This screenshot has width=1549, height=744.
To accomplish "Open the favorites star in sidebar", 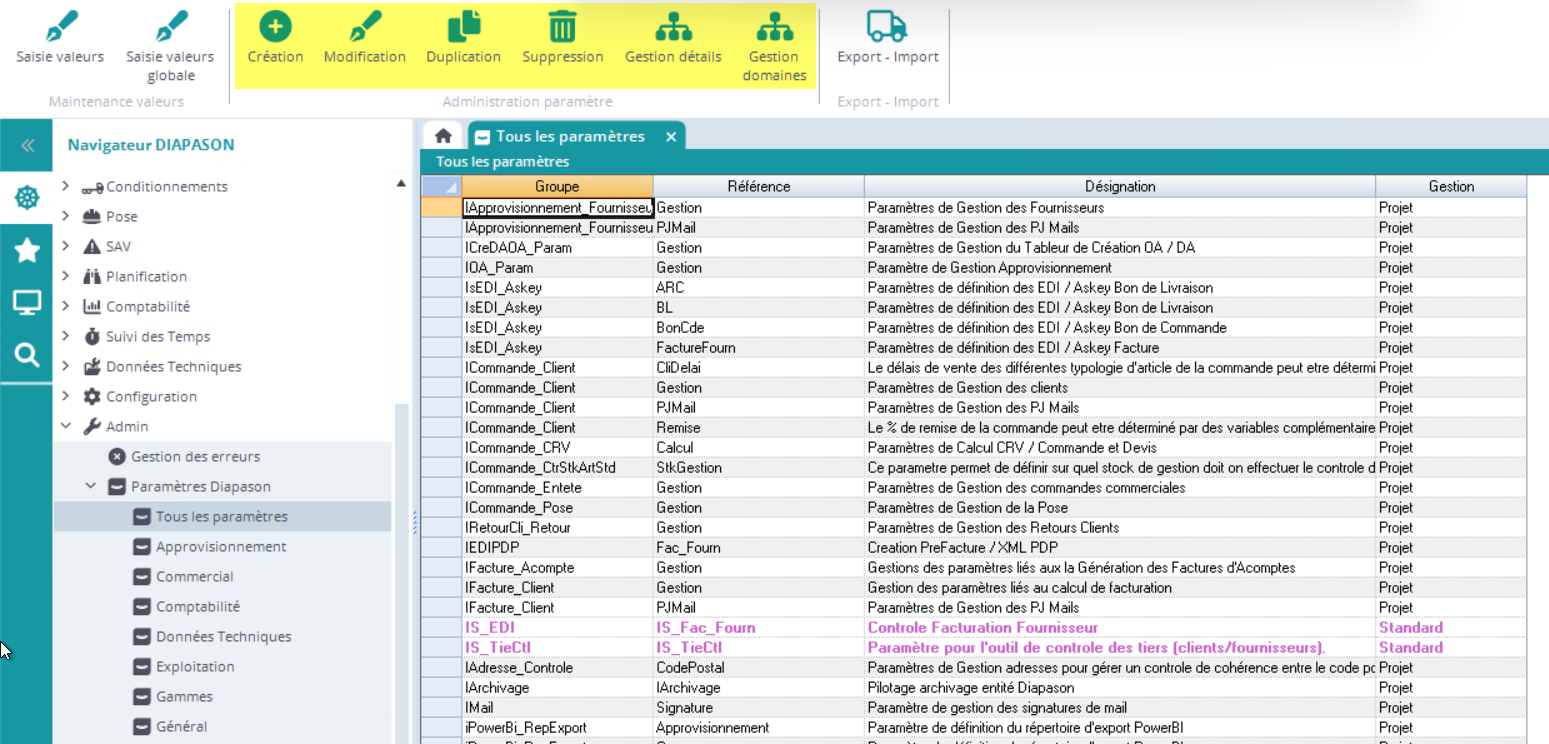I will (27, 250).
